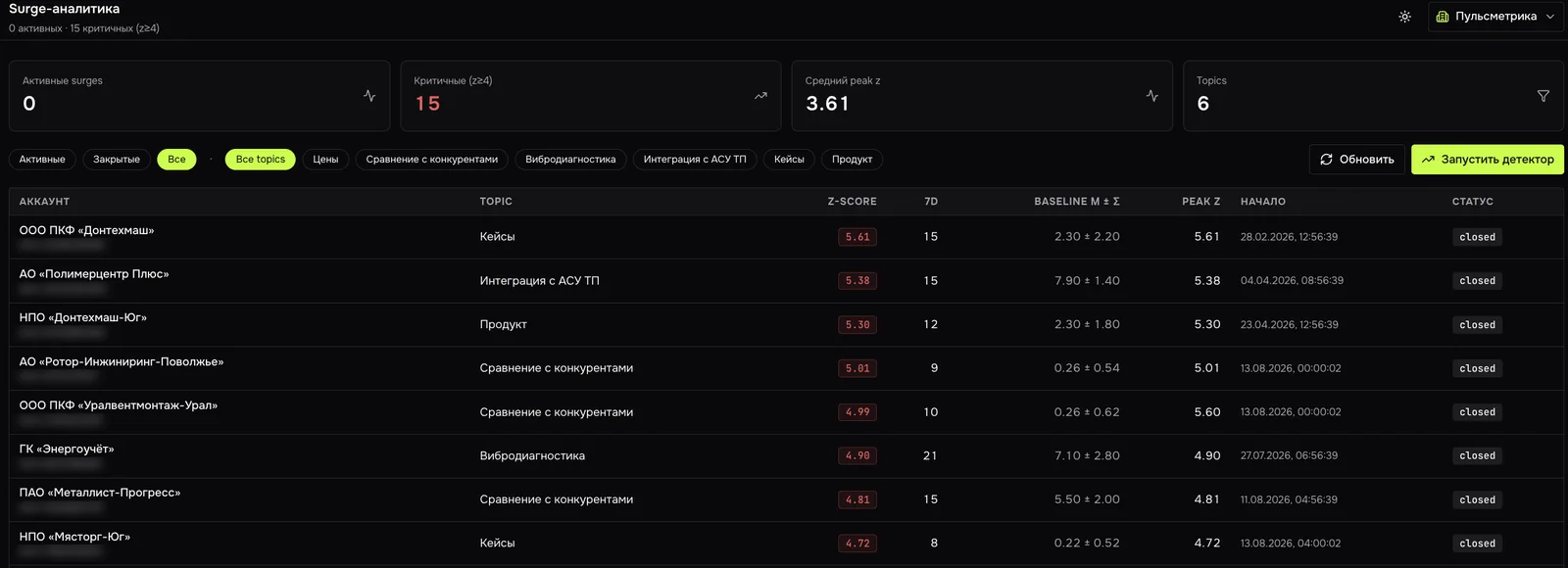Filter by the Продукт topic chip
Image resolution: width=1568 pixels, height=568 pixels.
(x=852, y=159)
